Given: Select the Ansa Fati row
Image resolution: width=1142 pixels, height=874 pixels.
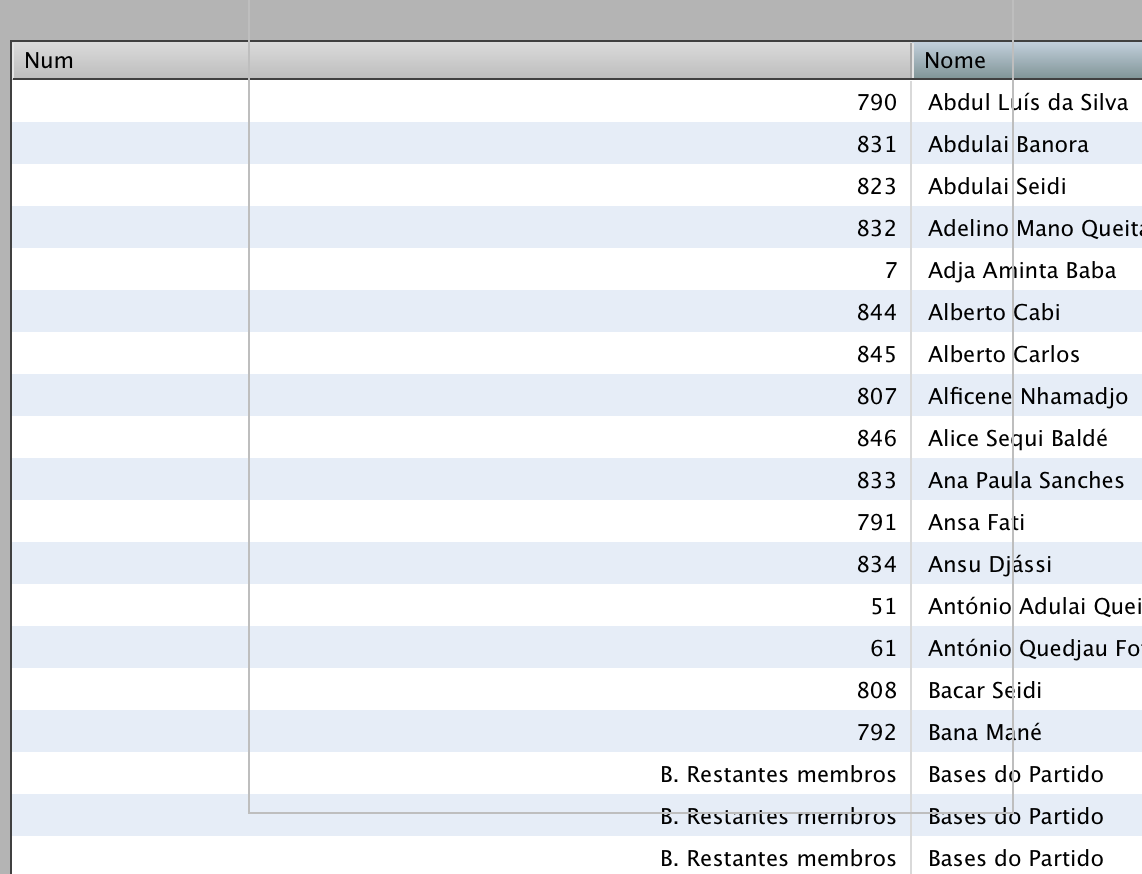Looking at the screenshot, I should coord(577,522).
